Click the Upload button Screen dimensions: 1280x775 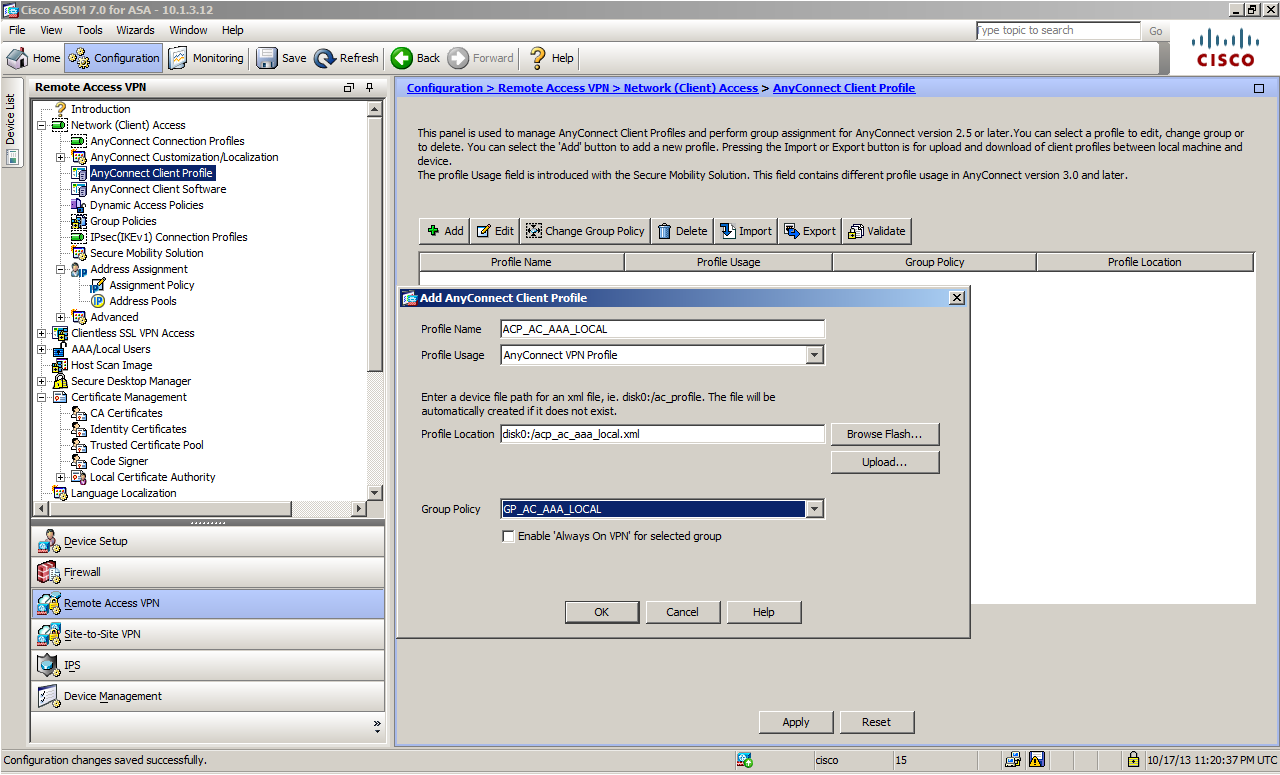point(885,462)
